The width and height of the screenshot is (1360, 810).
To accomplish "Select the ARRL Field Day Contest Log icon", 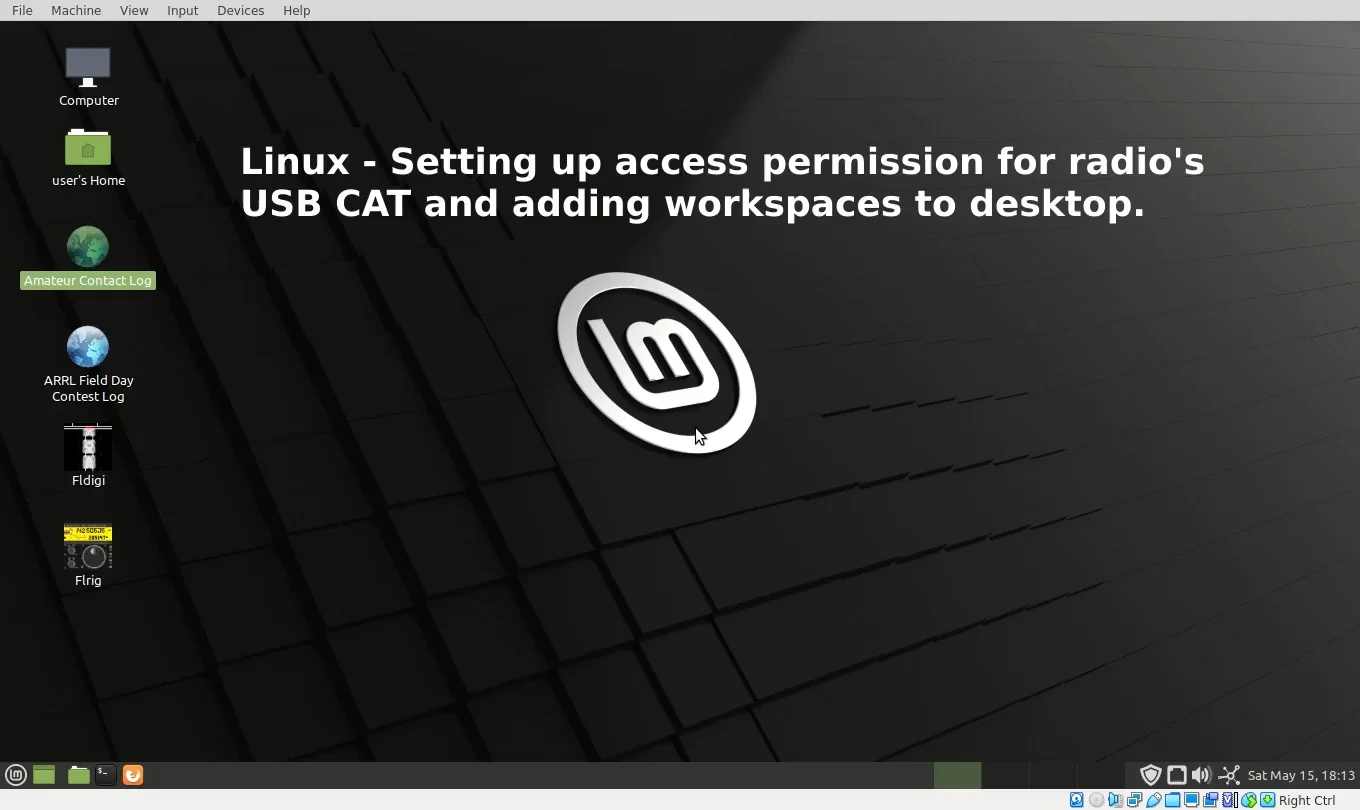I will pyautogui.click(x=88, y=364).
